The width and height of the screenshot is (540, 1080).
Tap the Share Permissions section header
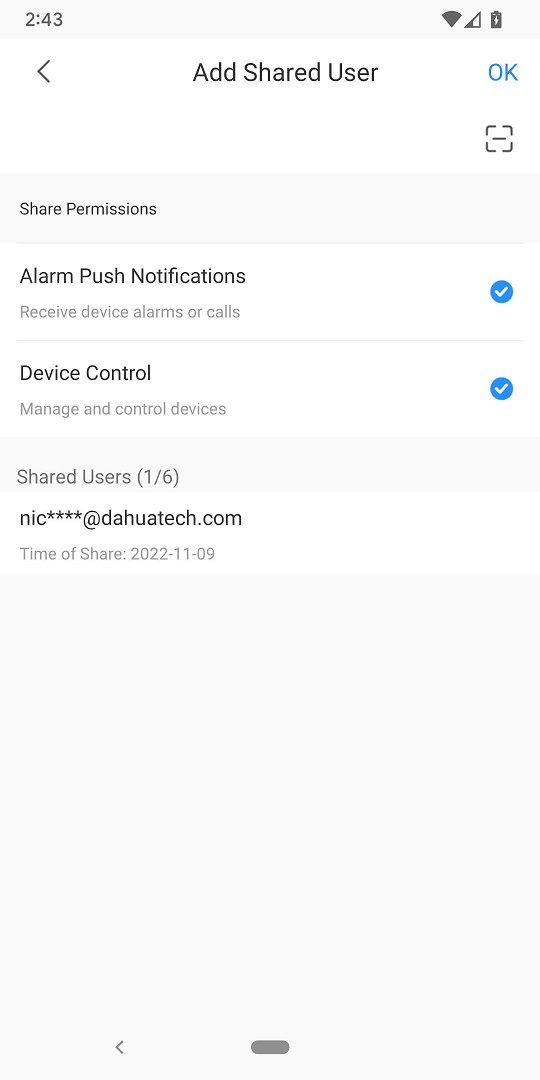coord(88,209)
